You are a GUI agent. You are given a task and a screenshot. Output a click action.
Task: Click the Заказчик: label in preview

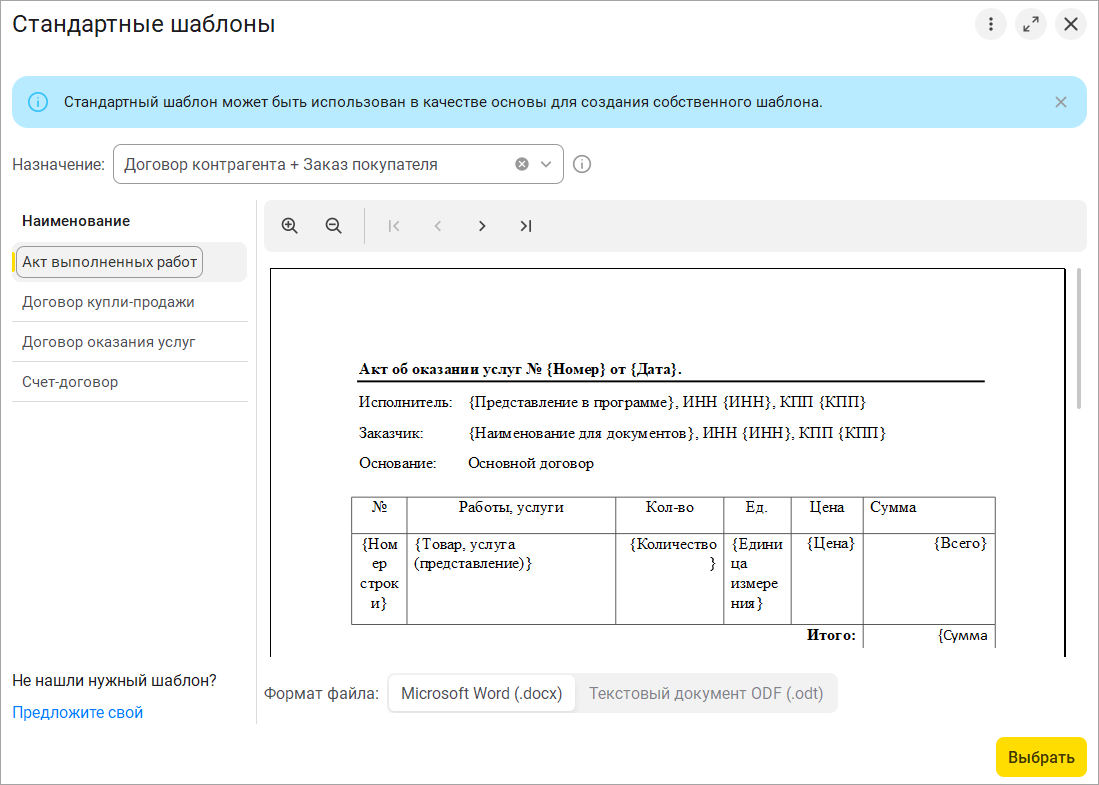point(391,433)
